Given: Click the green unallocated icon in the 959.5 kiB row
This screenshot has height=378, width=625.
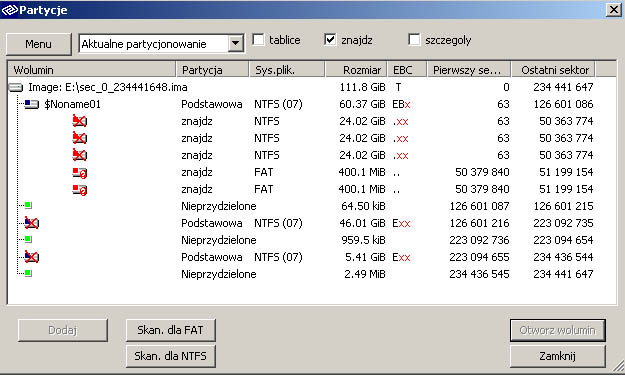Looking at the screenshot, I should pos(28,239).
